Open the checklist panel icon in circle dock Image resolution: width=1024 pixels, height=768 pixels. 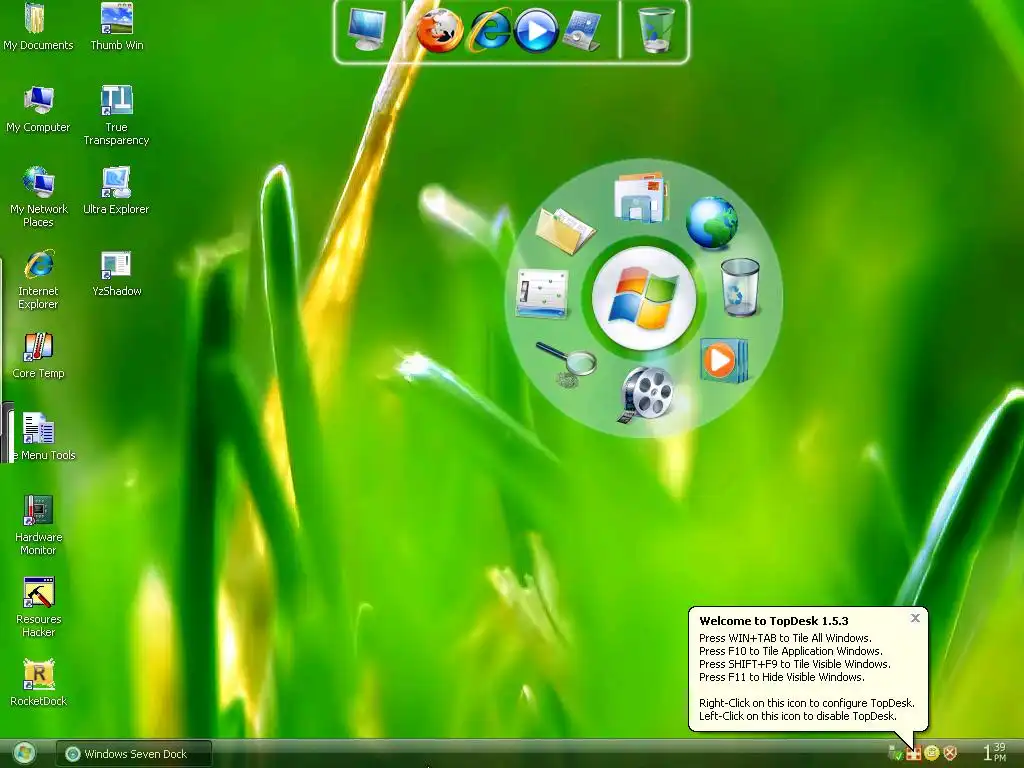[x=541, y=293]
